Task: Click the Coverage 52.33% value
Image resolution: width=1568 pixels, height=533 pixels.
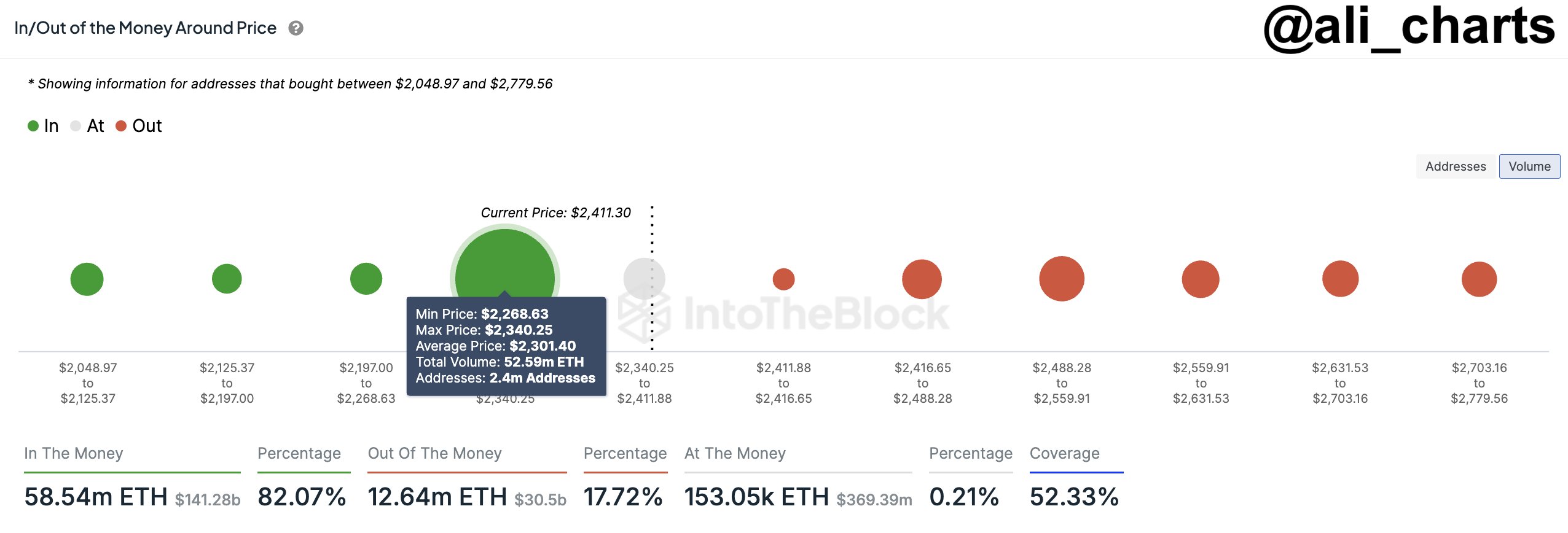Action: [x=1073, y=496]
